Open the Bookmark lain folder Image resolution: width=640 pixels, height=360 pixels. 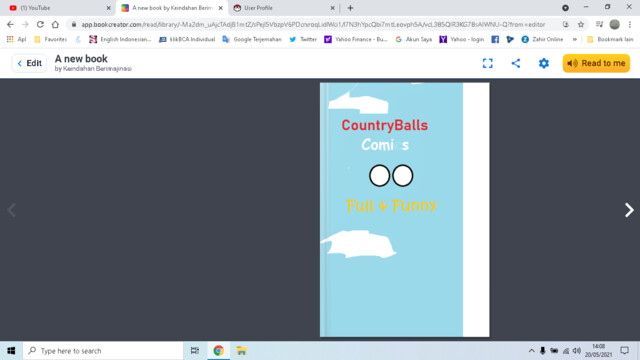610,39
